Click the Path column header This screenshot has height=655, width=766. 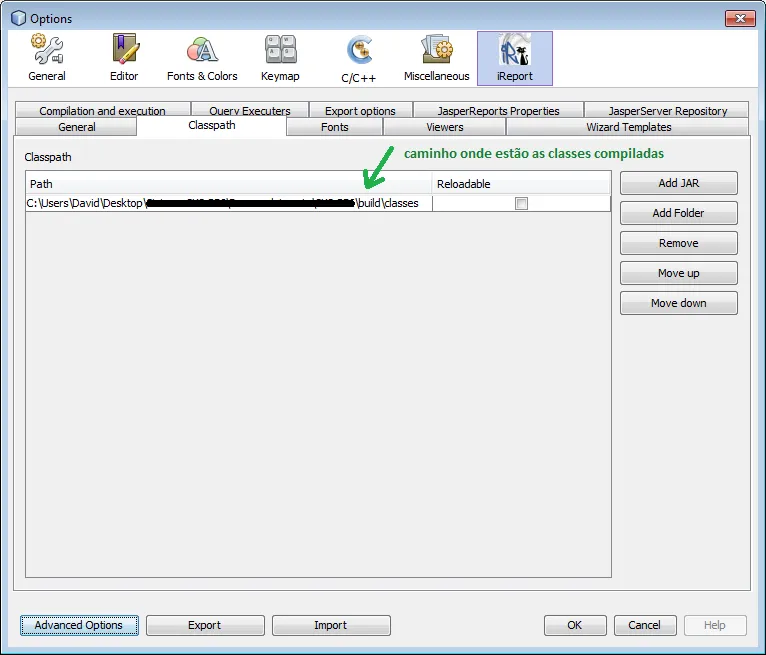pyautogui.click(x=229, y=184)
